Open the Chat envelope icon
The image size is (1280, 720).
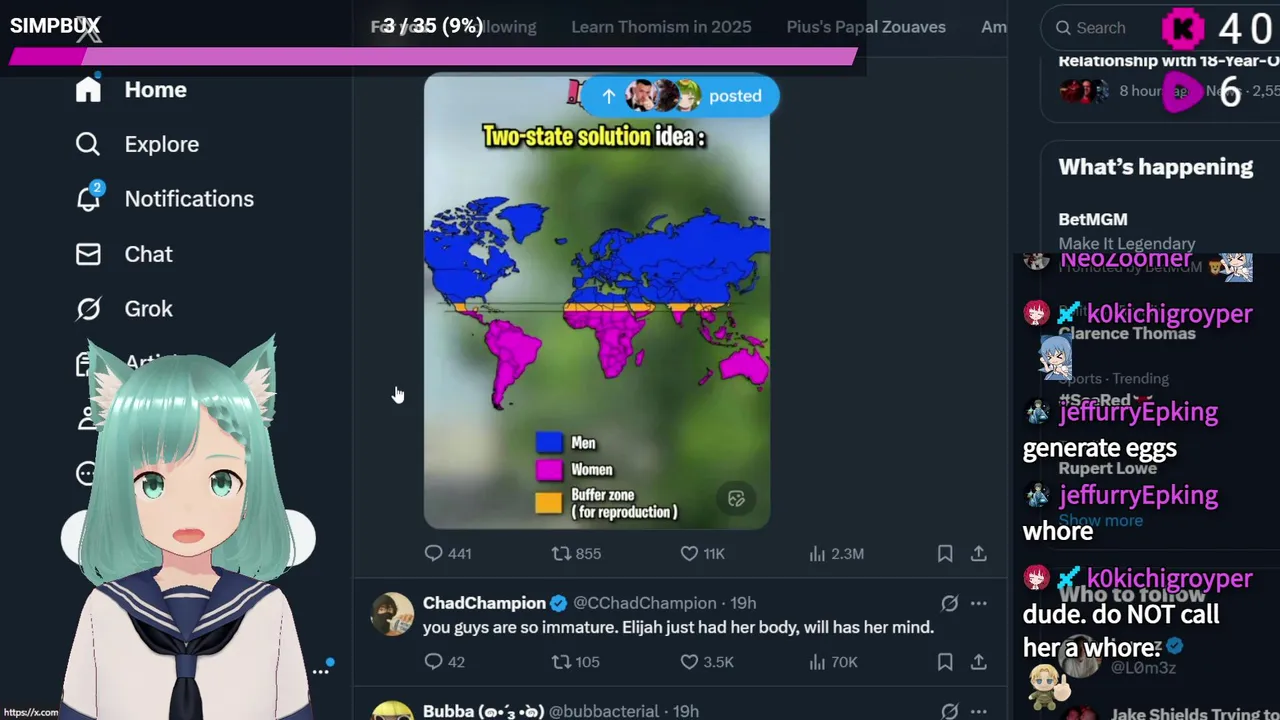click(x=88, y=254)
